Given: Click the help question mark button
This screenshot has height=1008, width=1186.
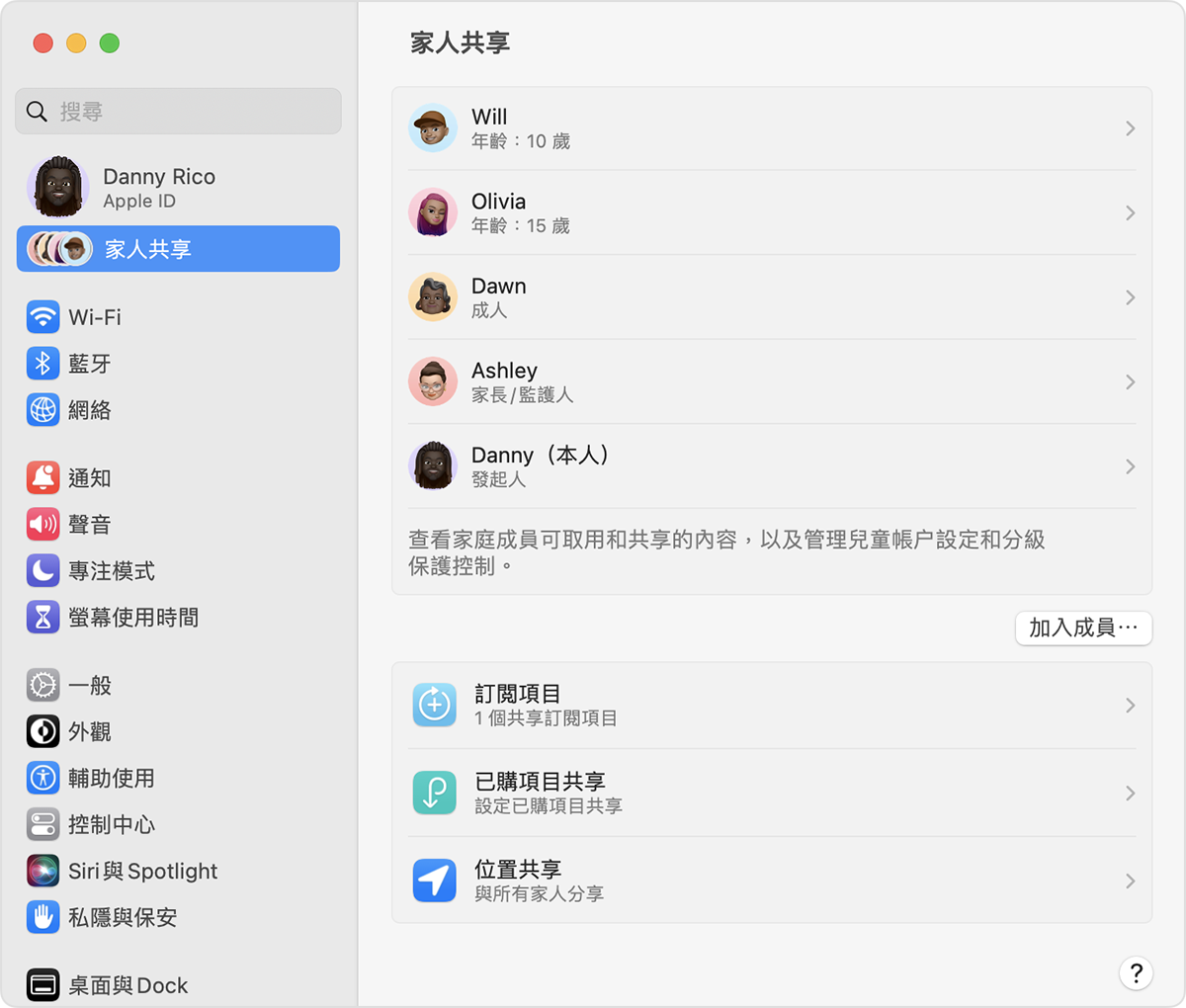Looking at the screenshot, I should point(1136,973).
